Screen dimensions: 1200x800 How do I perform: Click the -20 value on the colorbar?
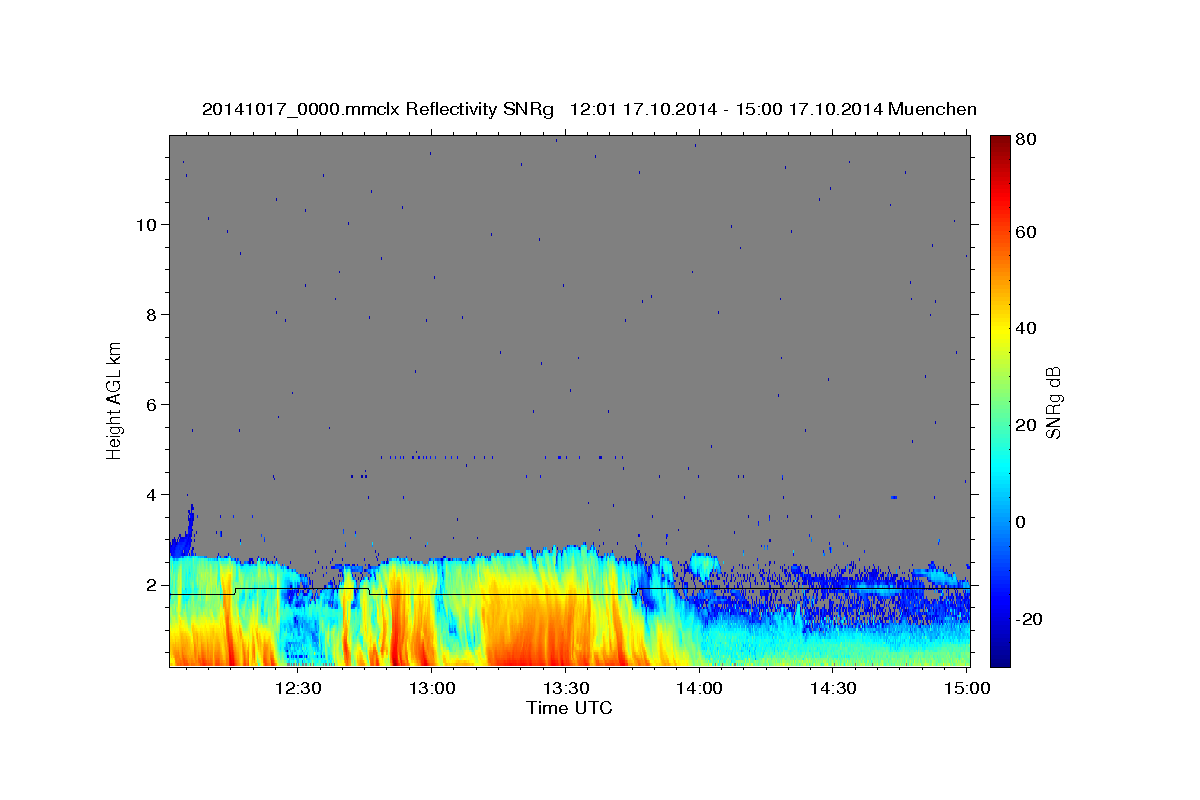[1031, 619]
